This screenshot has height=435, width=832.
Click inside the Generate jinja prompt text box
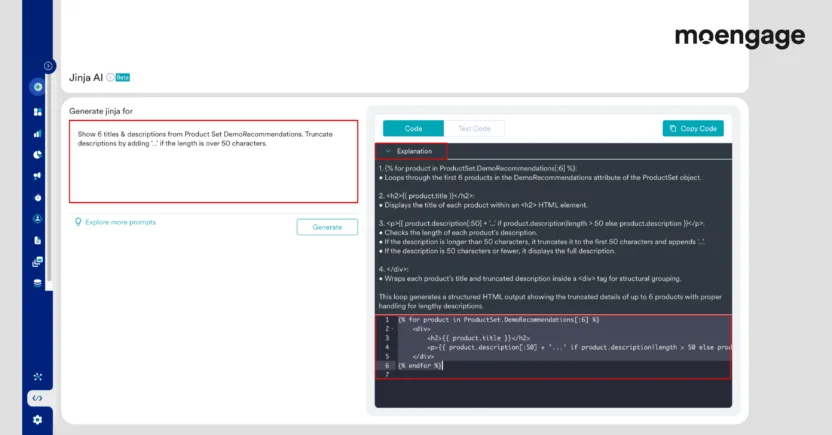click(213, 162)
